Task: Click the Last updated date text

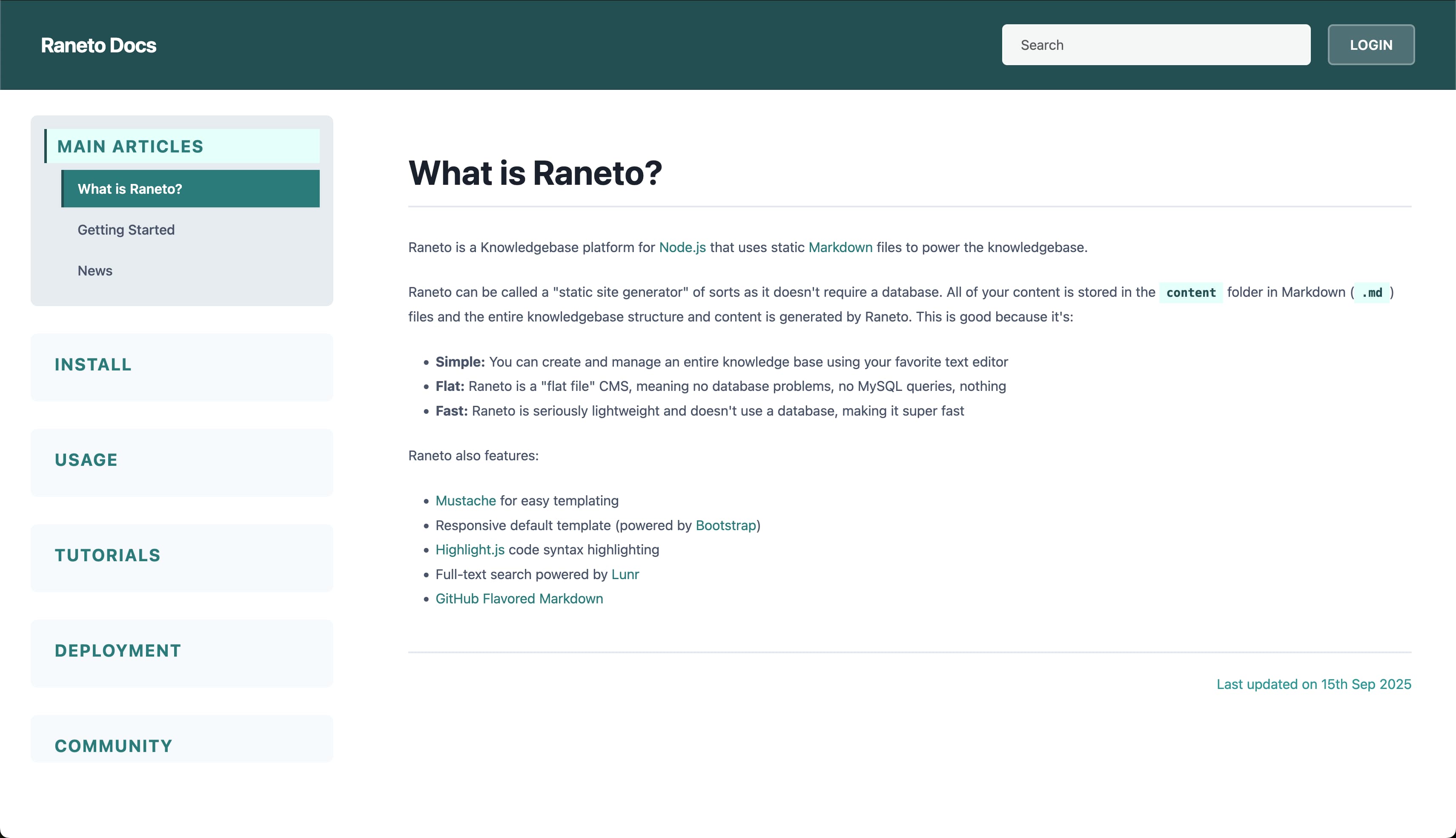Action: [1313, 684]
